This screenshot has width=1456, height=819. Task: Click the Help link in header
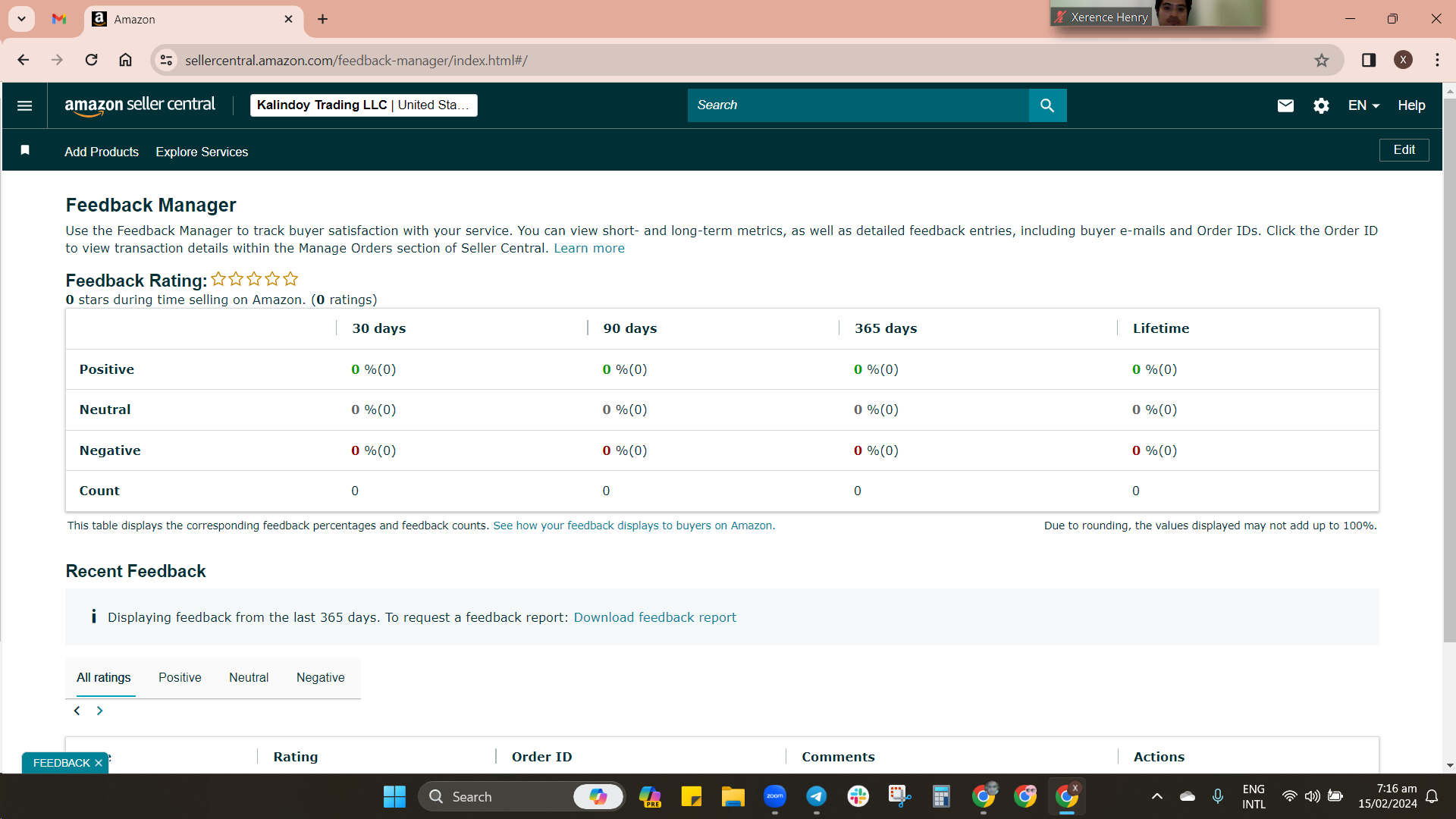tap(1411, 105)
